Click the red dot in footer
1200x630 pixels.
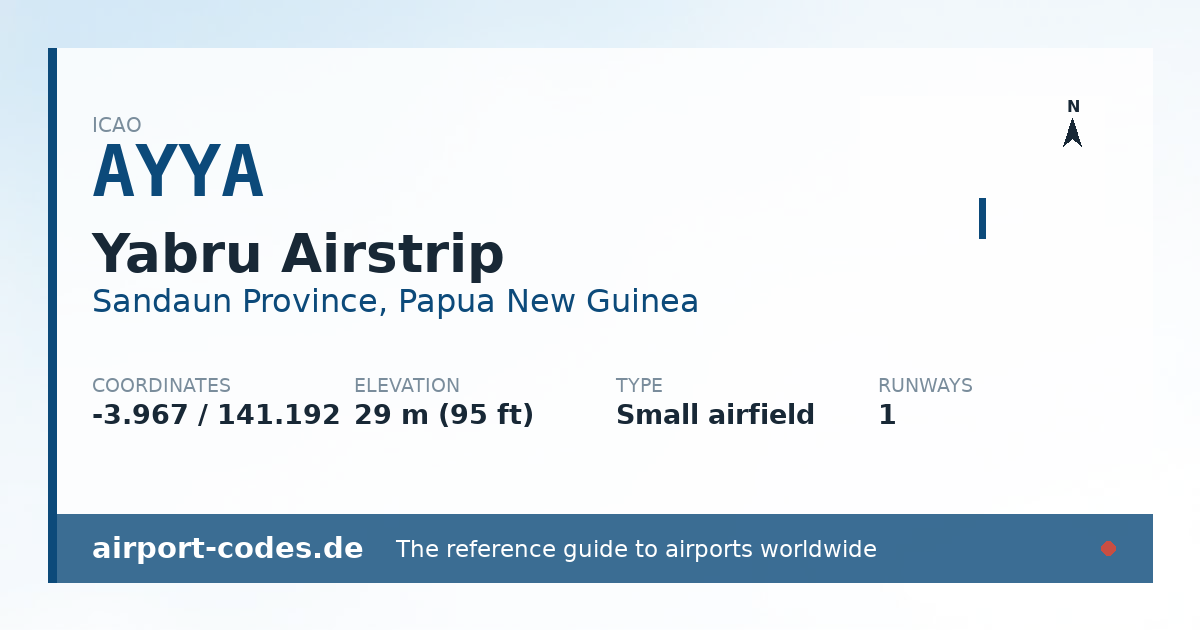[x=1108, y=548]
